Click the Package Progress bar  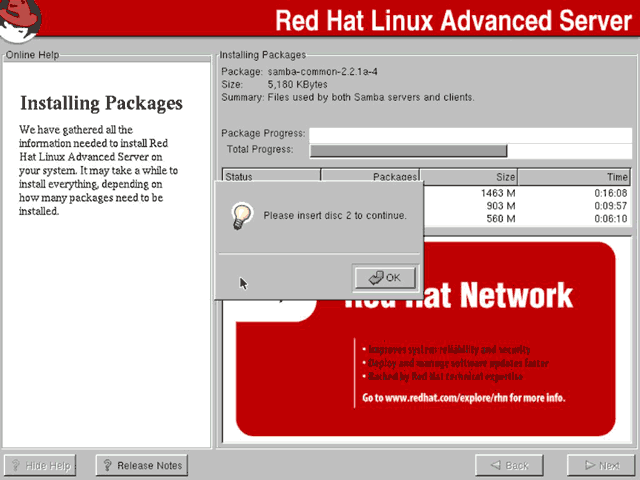pyautogui.click(x=471, y=134)
